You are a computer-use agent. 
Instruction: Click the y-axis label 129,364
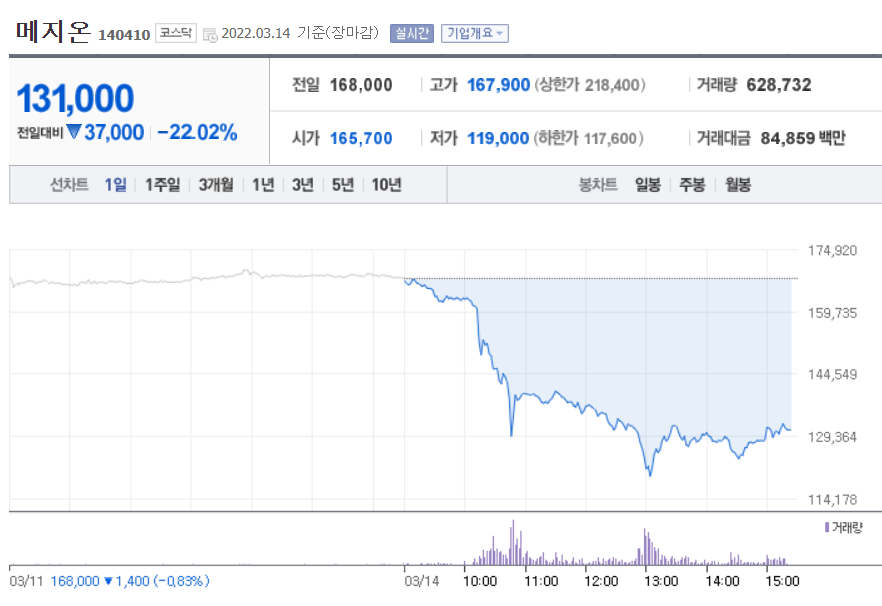(832, 437)
